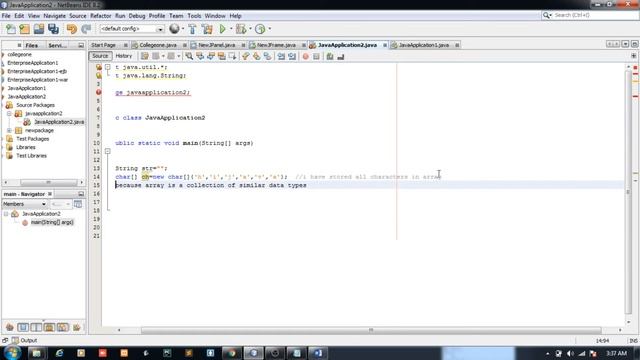Viewport: 640px width, 360px height.
Task: Toggle the Source view button
Action: pos(100,56)
